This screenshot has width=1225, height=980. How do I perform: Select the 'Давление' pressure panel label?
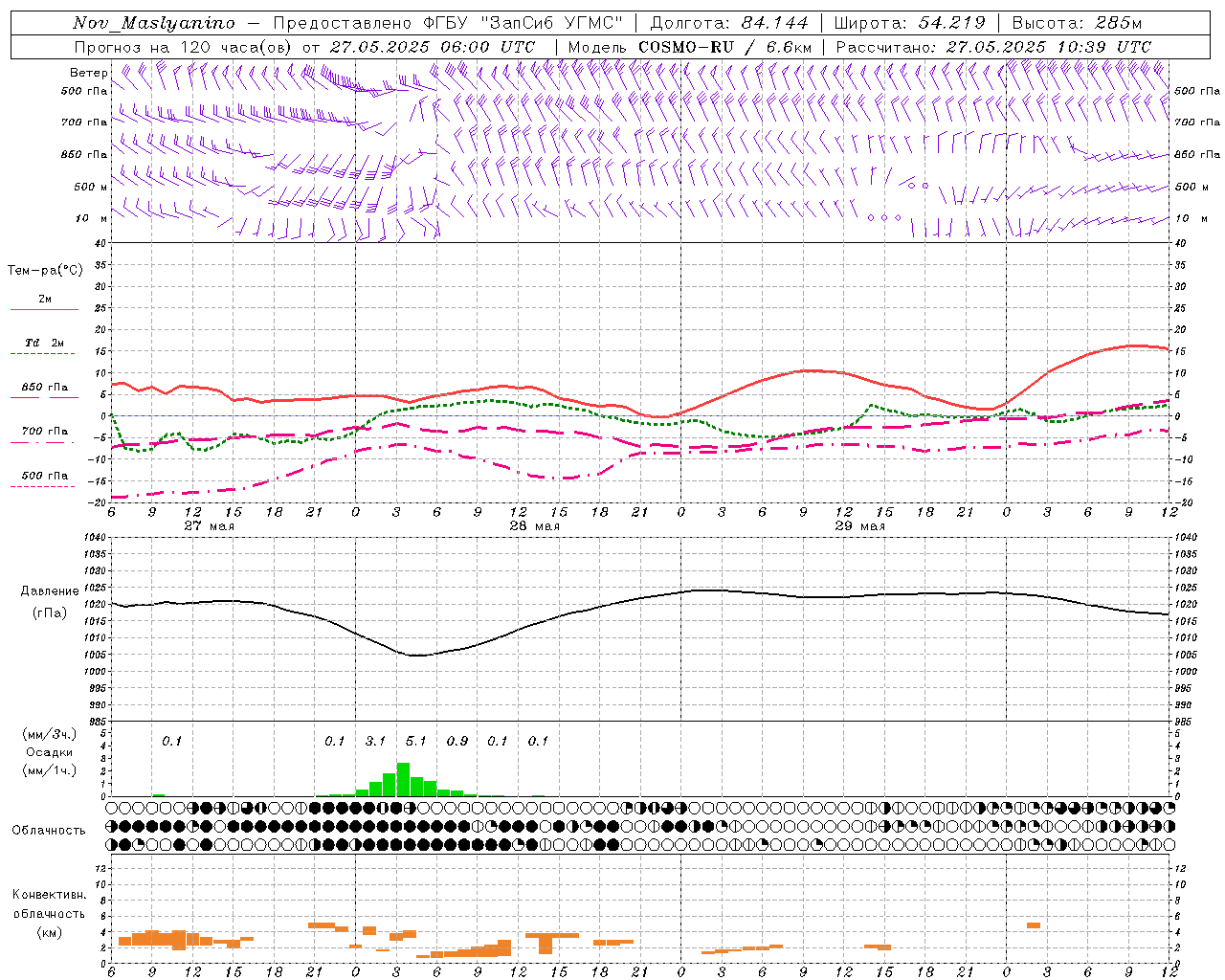(50, 591)
